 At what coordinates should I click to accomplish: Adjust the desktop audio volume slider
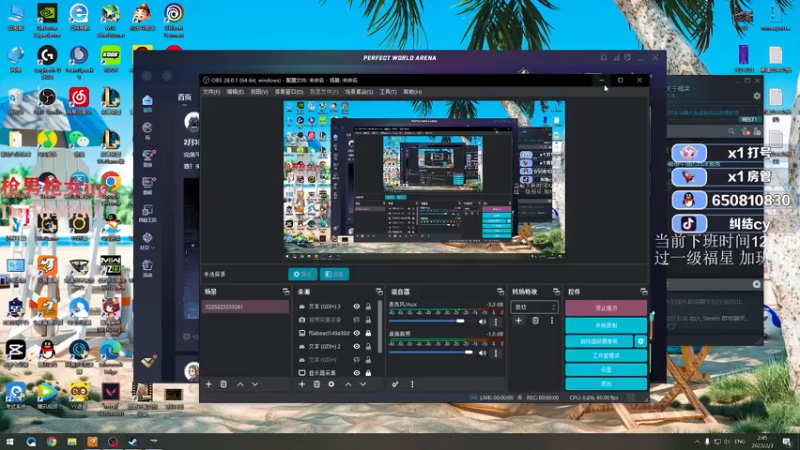point(432,352)
